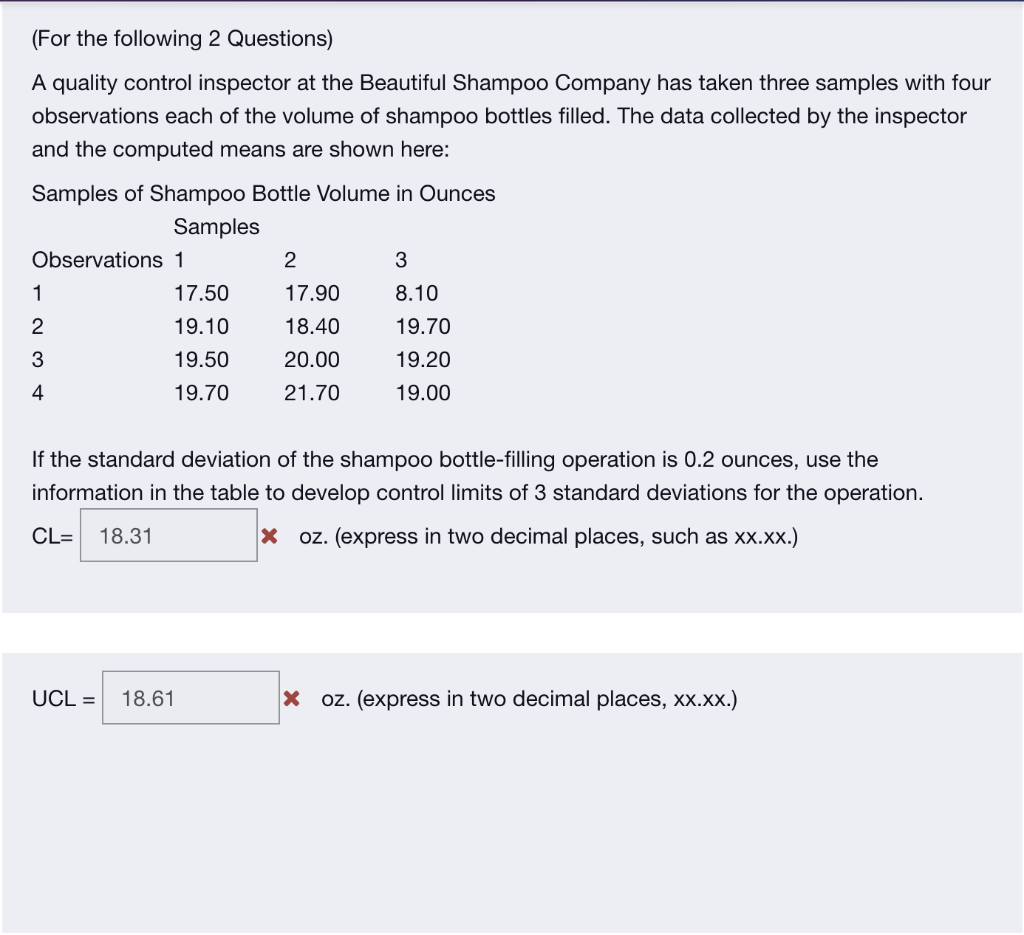Click the table value 17.50
1024x935 pixels.
click(x=202, y=293)
